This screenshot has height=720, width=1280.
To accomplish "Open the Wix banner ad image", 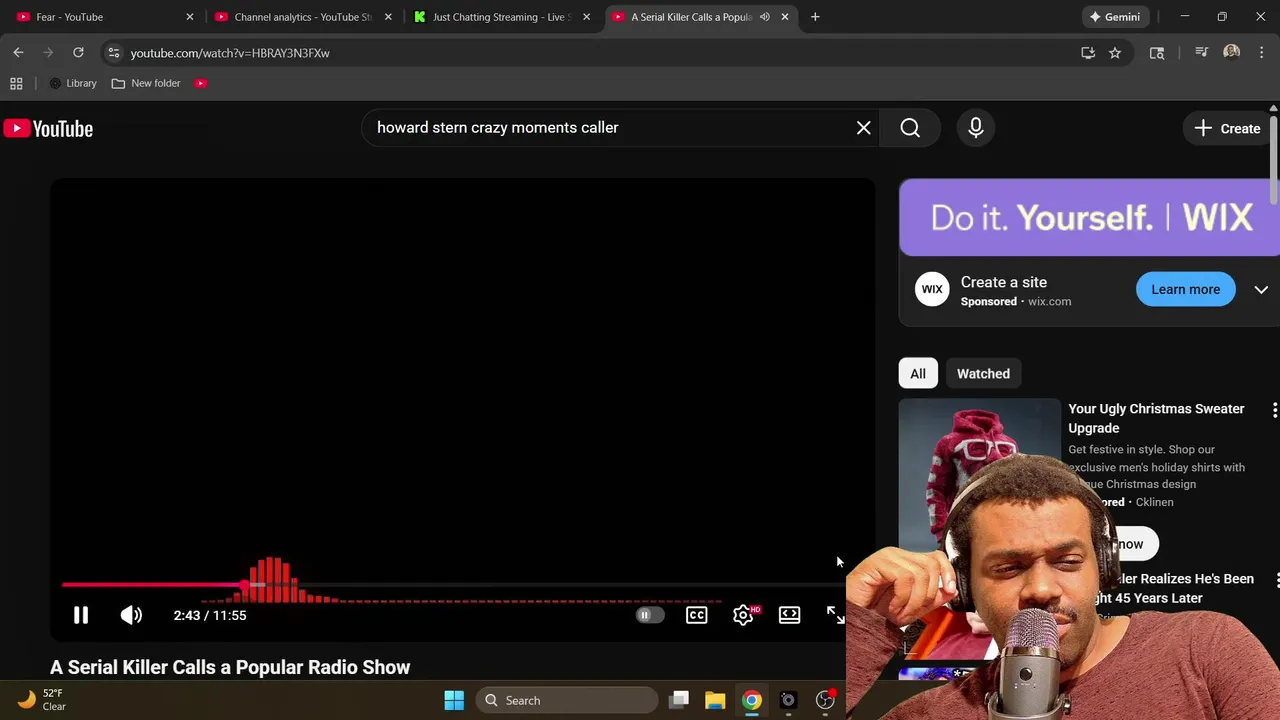I will [x=1089, y=217].
